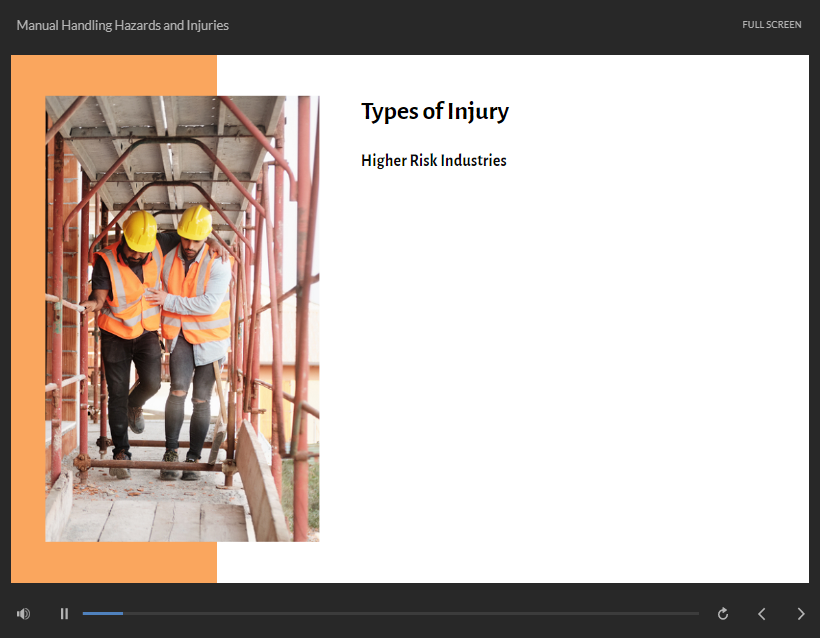This screenshot has width=820, height=638.
Task: Pause the slide playback
Action: [x=64, y=614]
